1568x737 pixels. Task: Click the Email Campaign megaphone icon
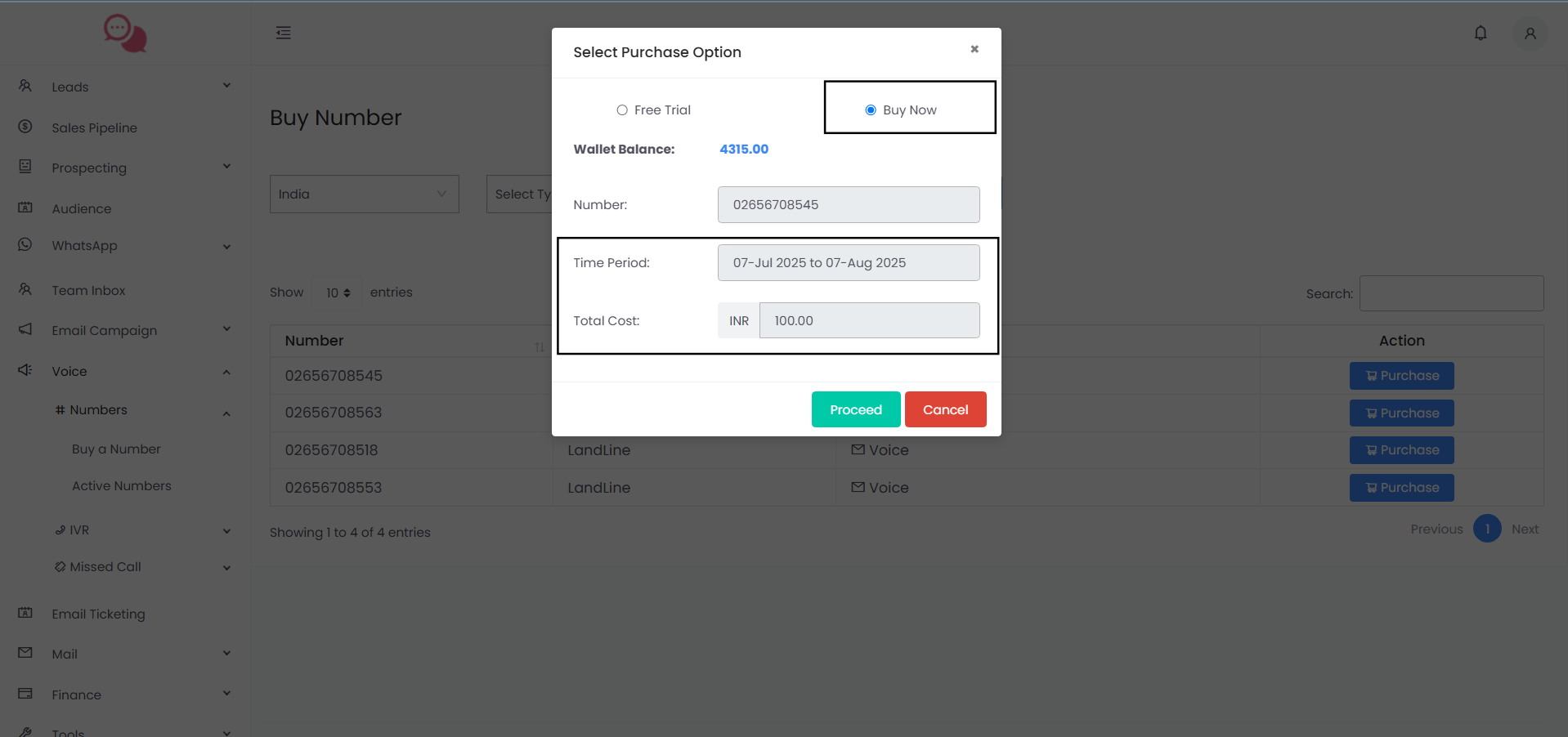(25, 329)
